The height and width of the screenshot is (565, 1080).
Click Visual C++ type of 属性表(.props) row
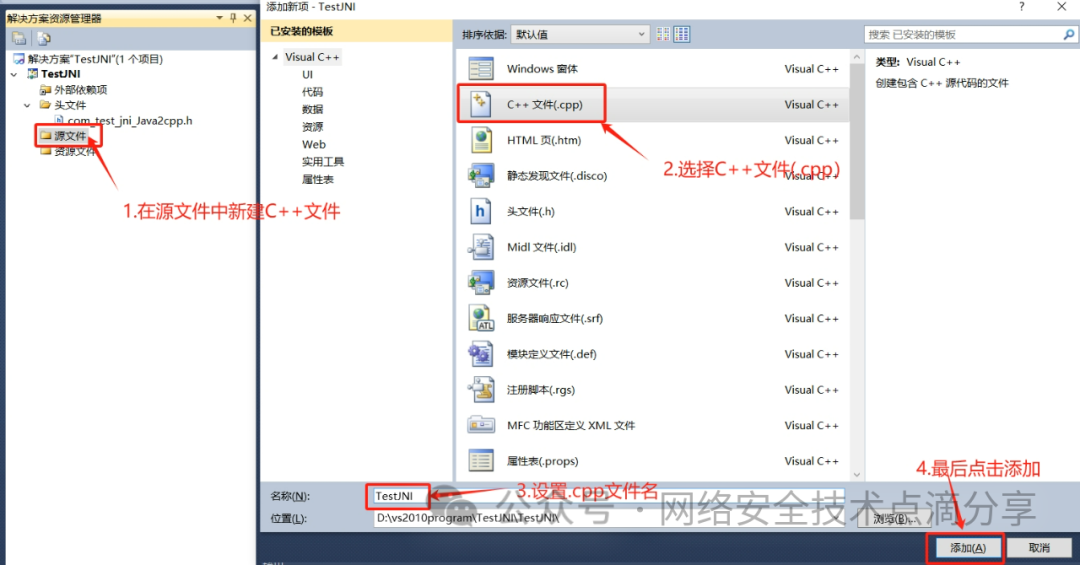[811, 461]
